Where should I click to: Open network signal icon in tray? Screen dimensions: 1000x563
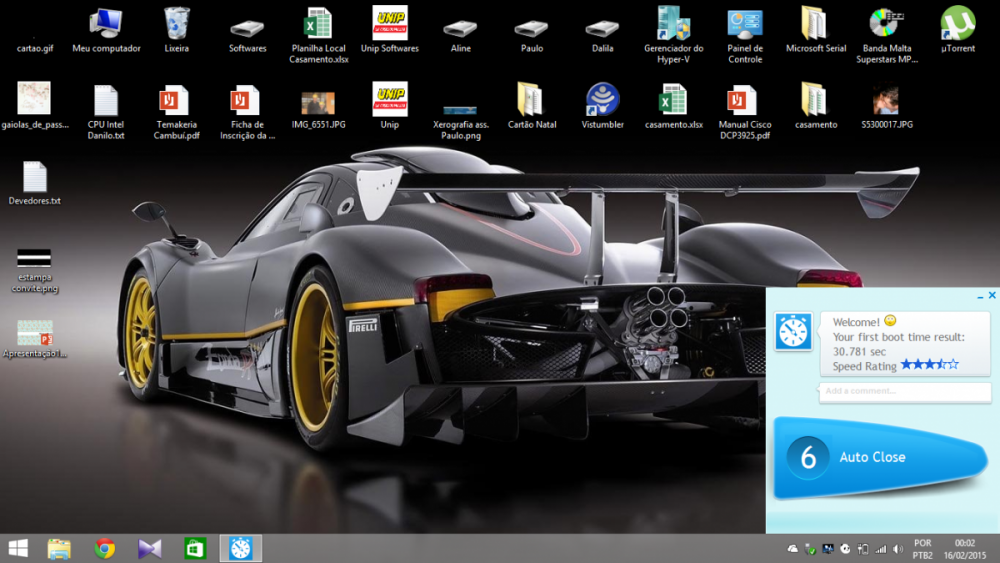click(880, 549)
